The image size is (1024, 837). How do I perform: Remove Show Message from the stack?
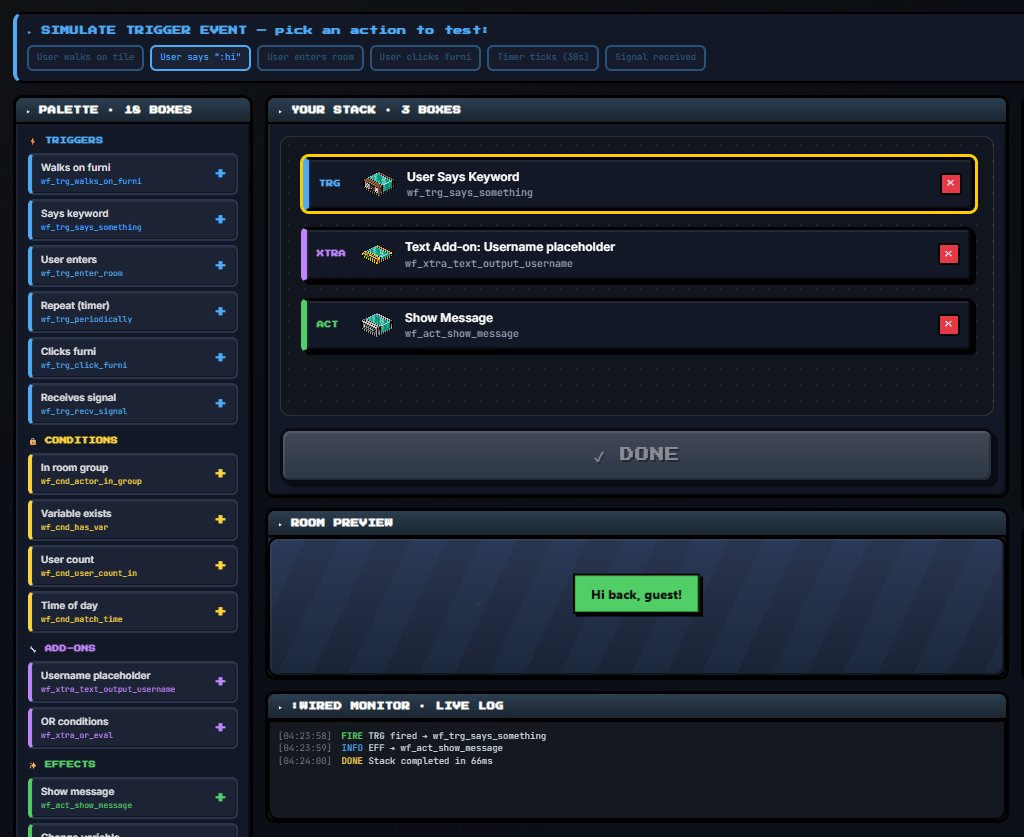tap(948, 324)
